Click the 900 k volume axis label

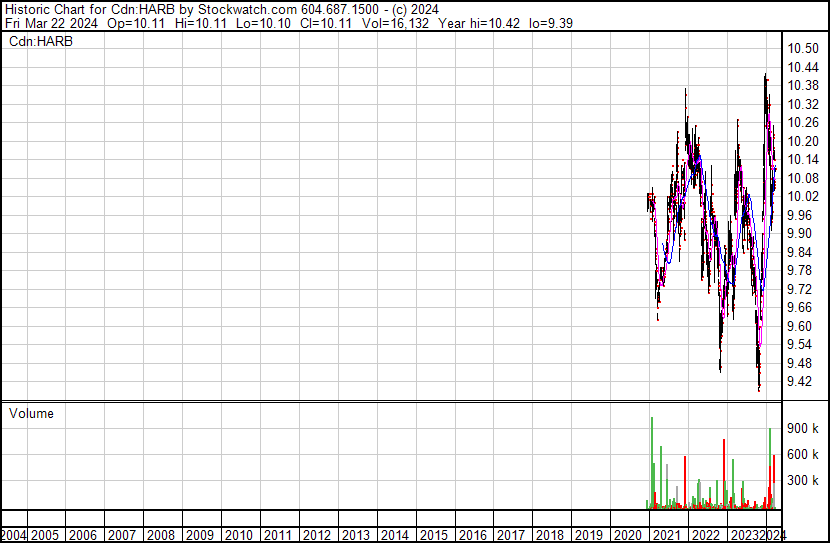[x=803, y=428]
